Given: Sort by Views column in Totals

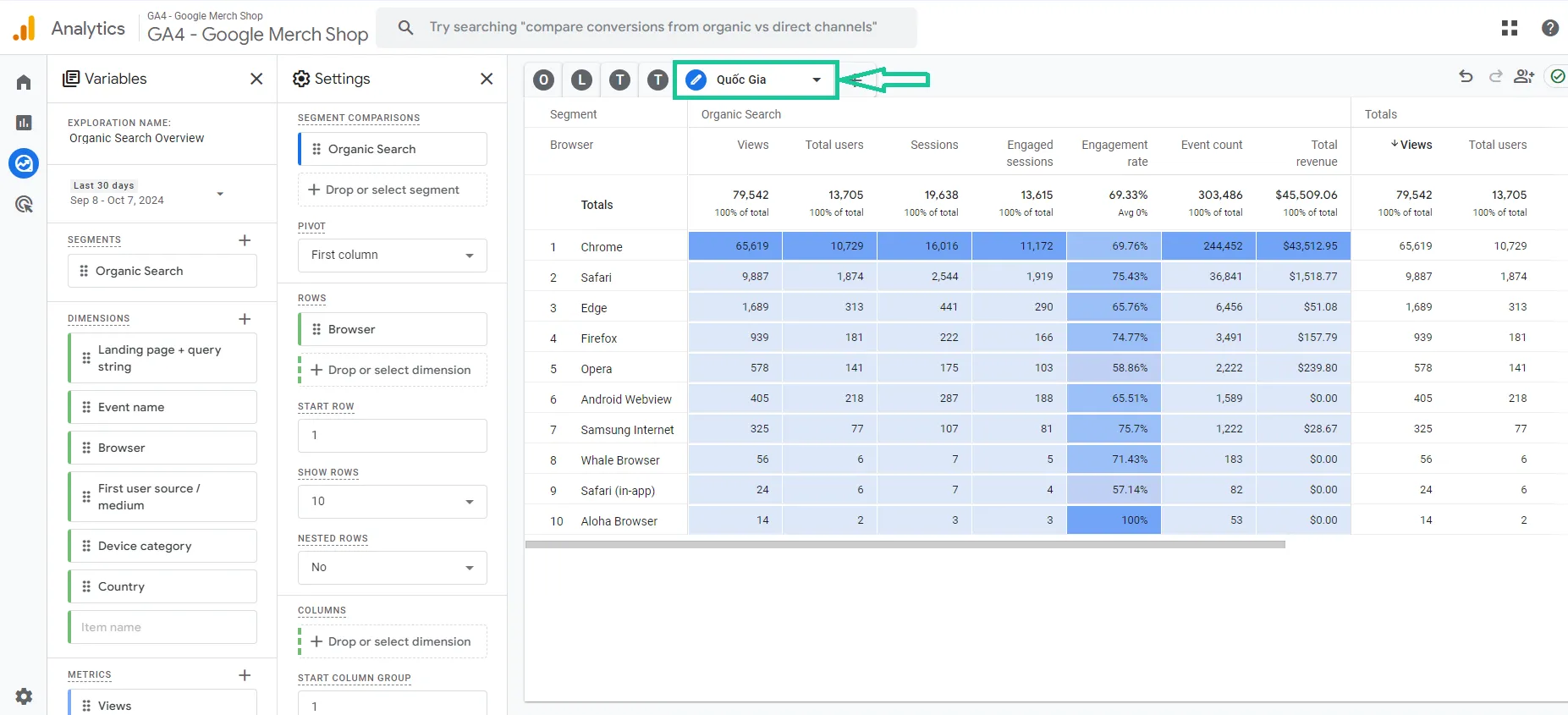Looking at the screenshot, I should click(1411, 145).
